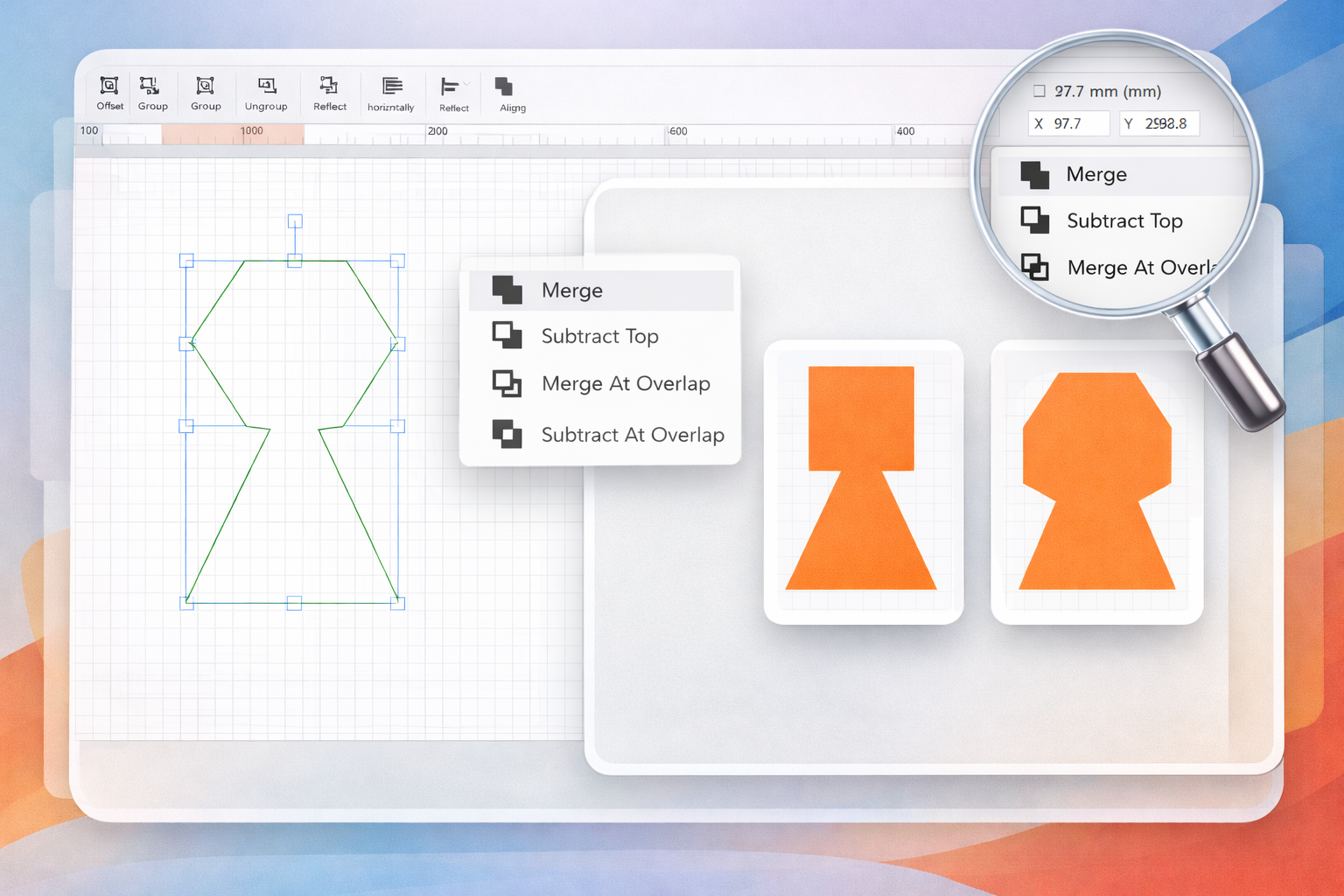
Task: Pick Merge At Overlap in the main menu
Action: pos(625,383)
